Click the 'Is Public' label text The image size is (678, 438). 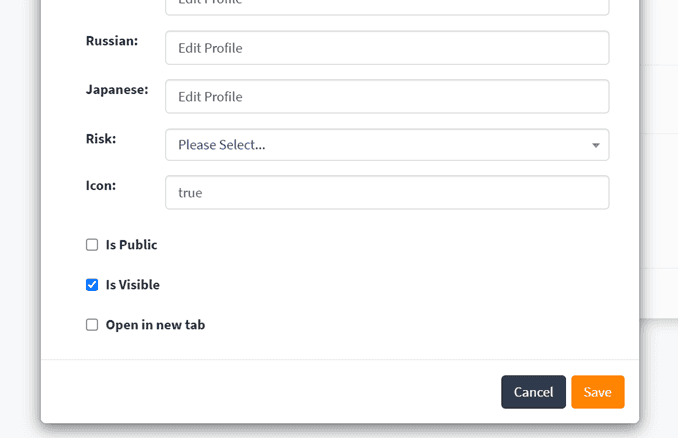coord(131,245)
